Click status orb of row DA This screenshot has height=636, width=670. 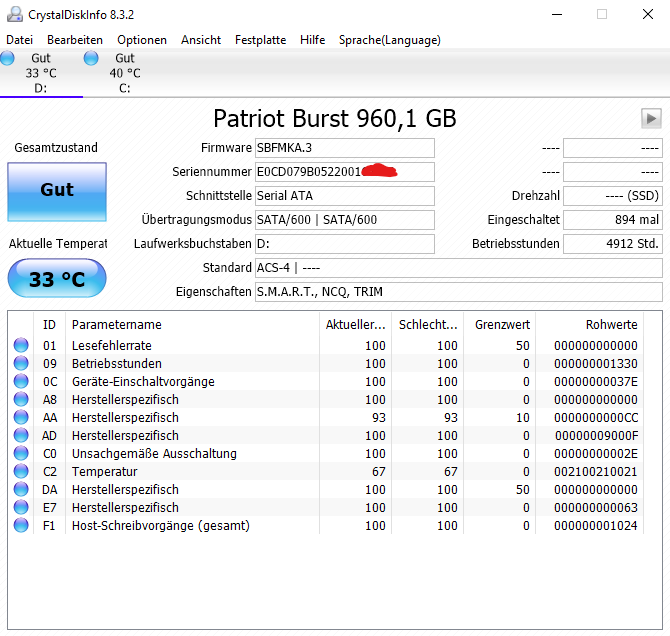pyautogui.click(x=21, y=489)
